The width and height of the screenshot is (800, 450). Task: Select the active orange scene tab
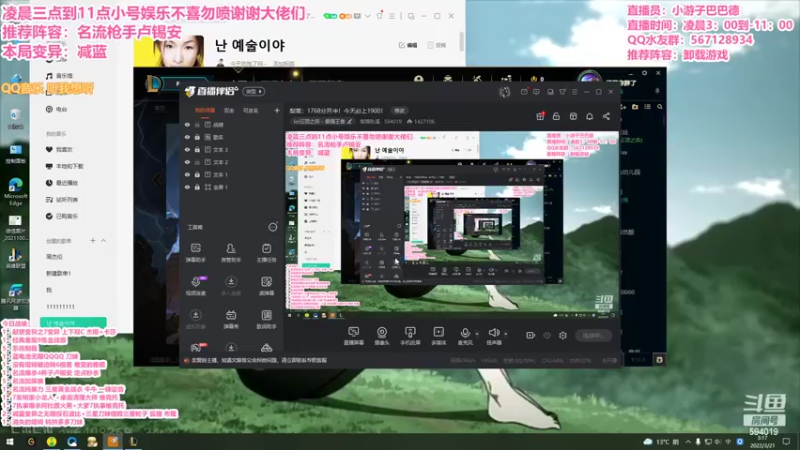tap(205, 111)
